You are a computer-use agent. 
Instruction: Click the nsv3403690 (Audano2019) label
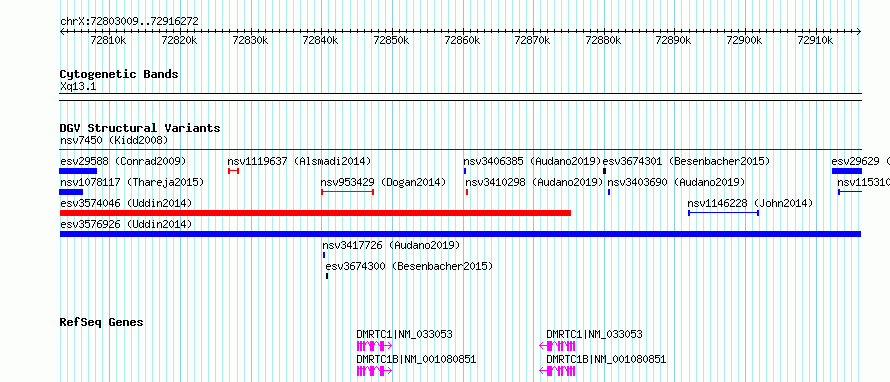pos(676,182)
